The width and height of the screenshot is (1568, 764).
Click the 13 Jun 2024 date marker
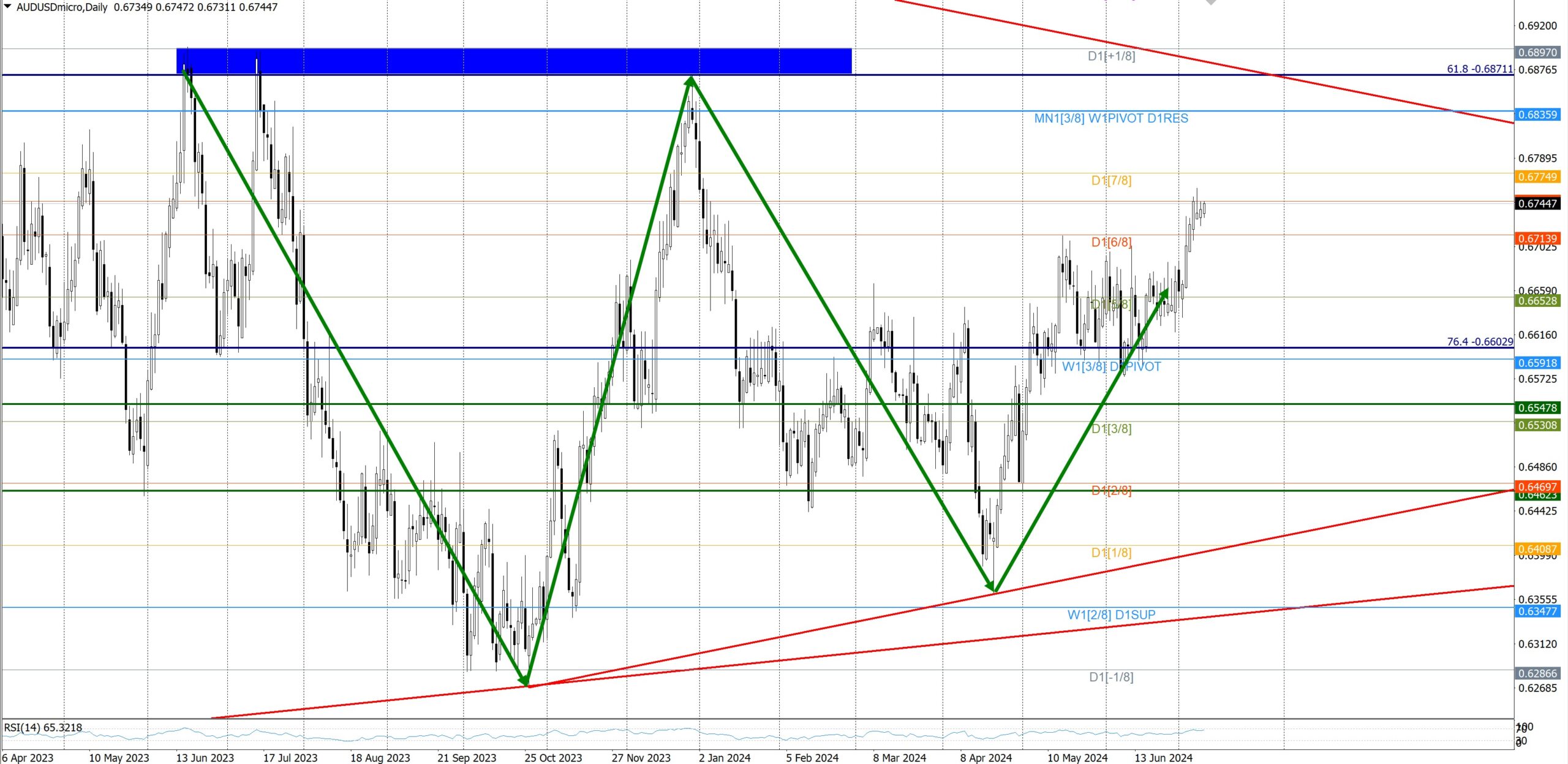(1163, 758)
